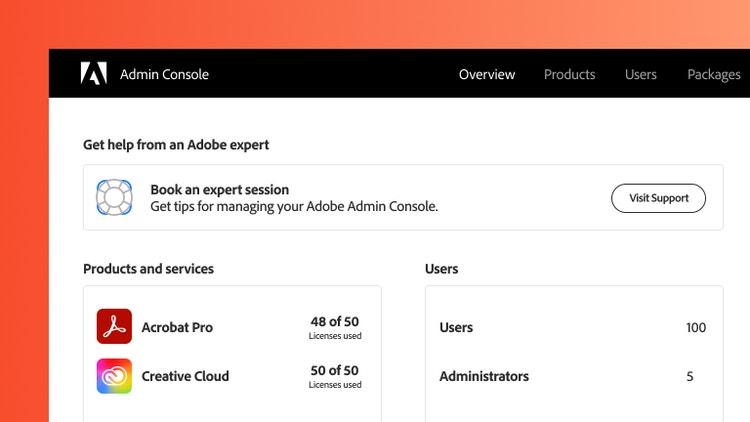Click the administrators count 5
750x422 pixels.
coord(690,376)
